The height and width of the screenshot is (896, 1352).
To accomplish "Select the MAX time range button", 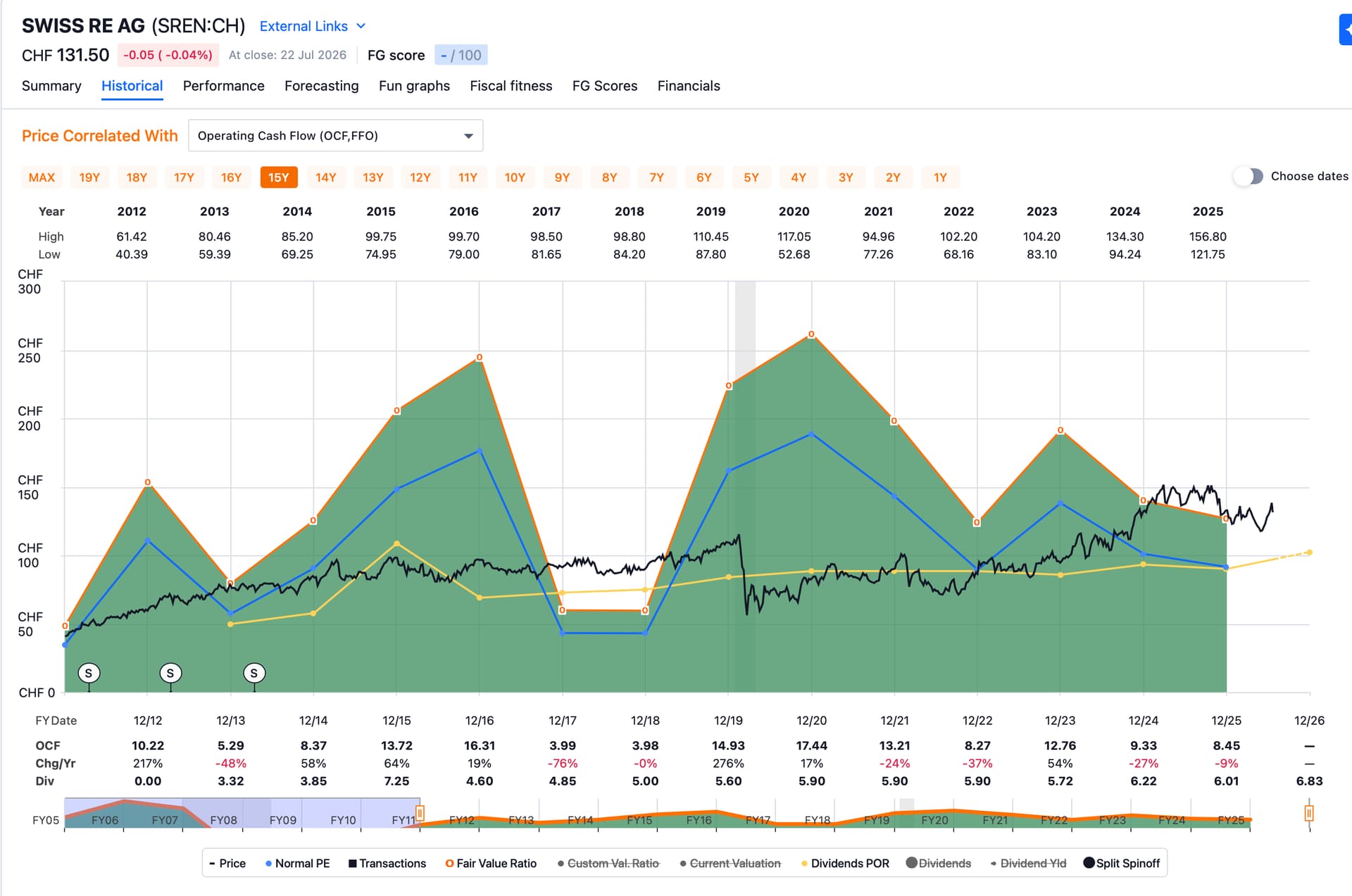I will (42, 177).
